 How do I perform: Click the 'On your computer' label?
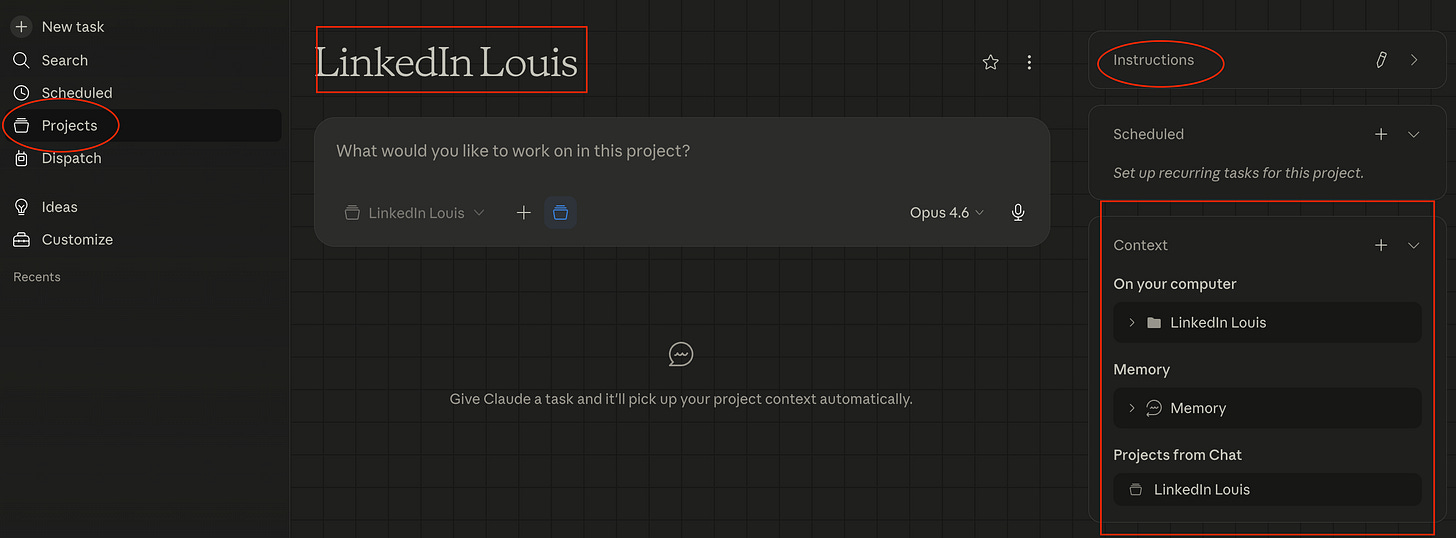tap(1175, 284)
